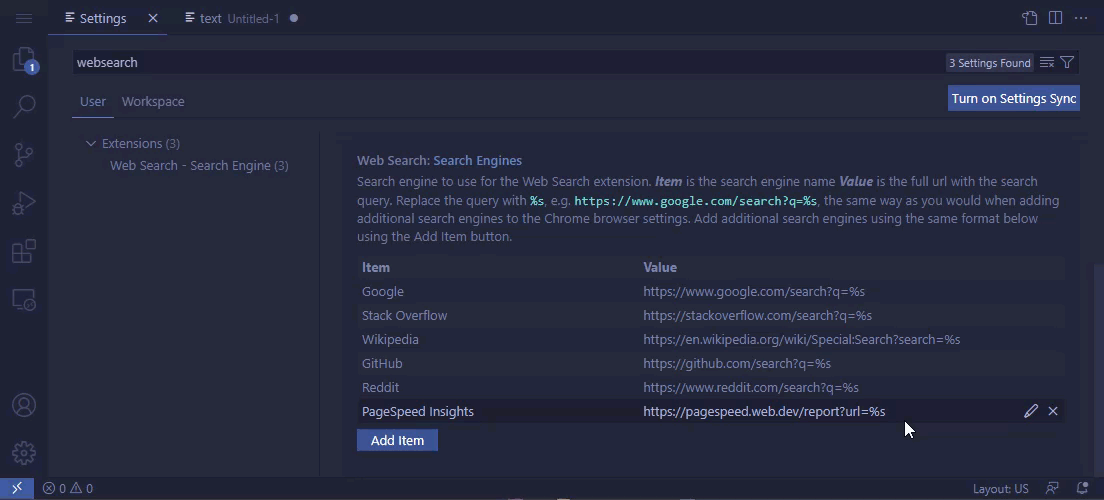Click the pagespeed.web.dev URL value

click(x=764, y=411)
